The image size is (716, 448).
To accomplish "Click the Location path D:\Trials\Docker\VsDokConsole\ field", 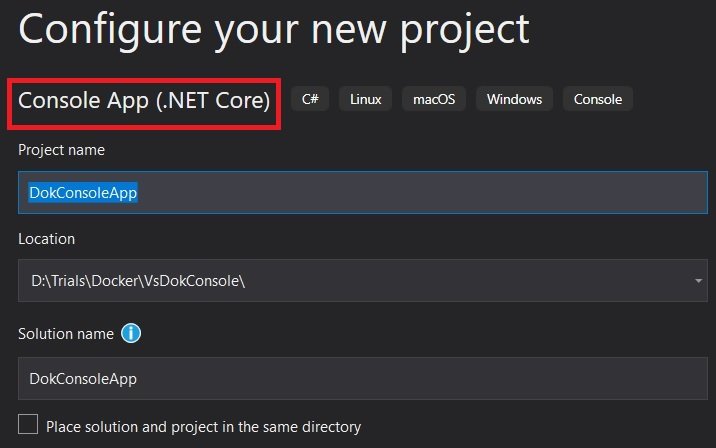I will click(x=300, y=281).
